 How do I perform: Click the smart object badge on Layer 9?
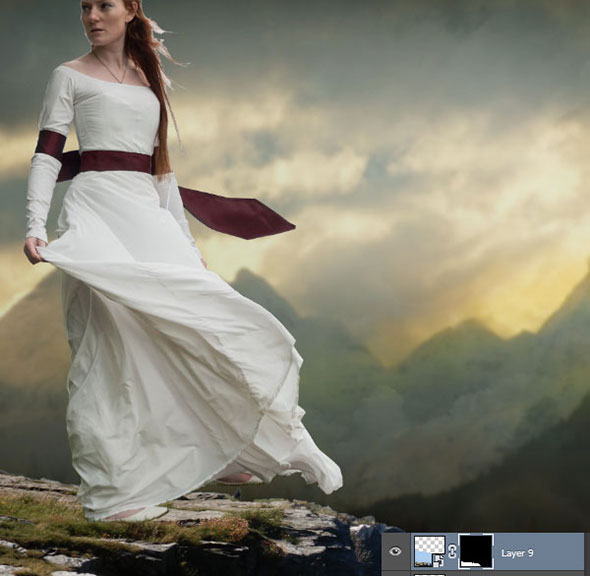pos(439,561)
